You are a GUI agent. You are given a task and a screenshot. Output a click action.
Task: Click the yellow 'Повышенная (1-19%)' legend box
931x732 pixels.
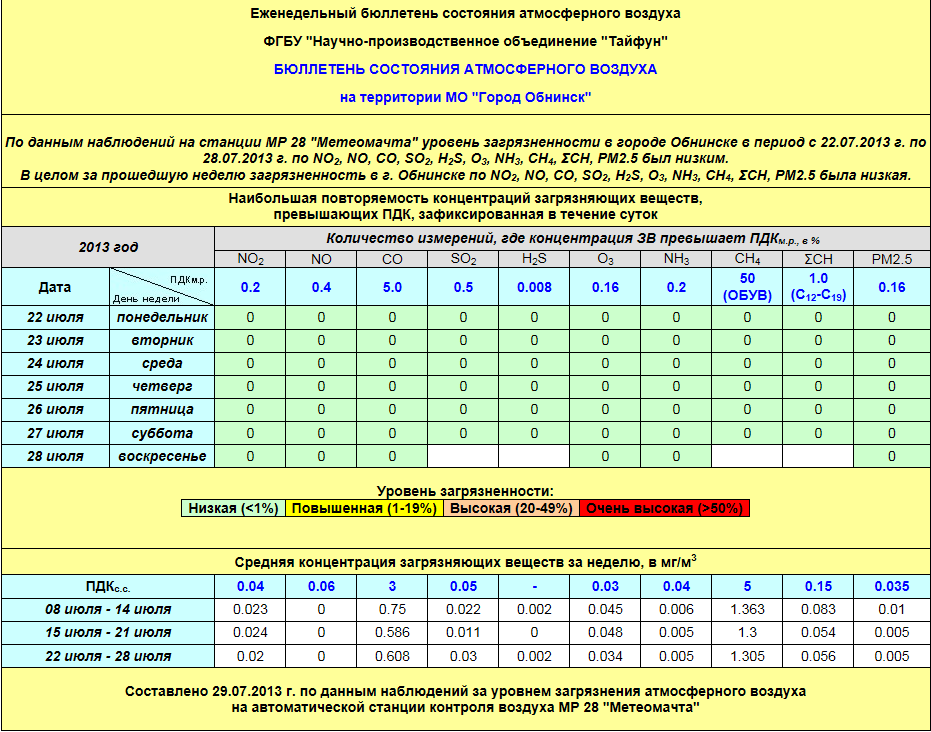point(365,508)
